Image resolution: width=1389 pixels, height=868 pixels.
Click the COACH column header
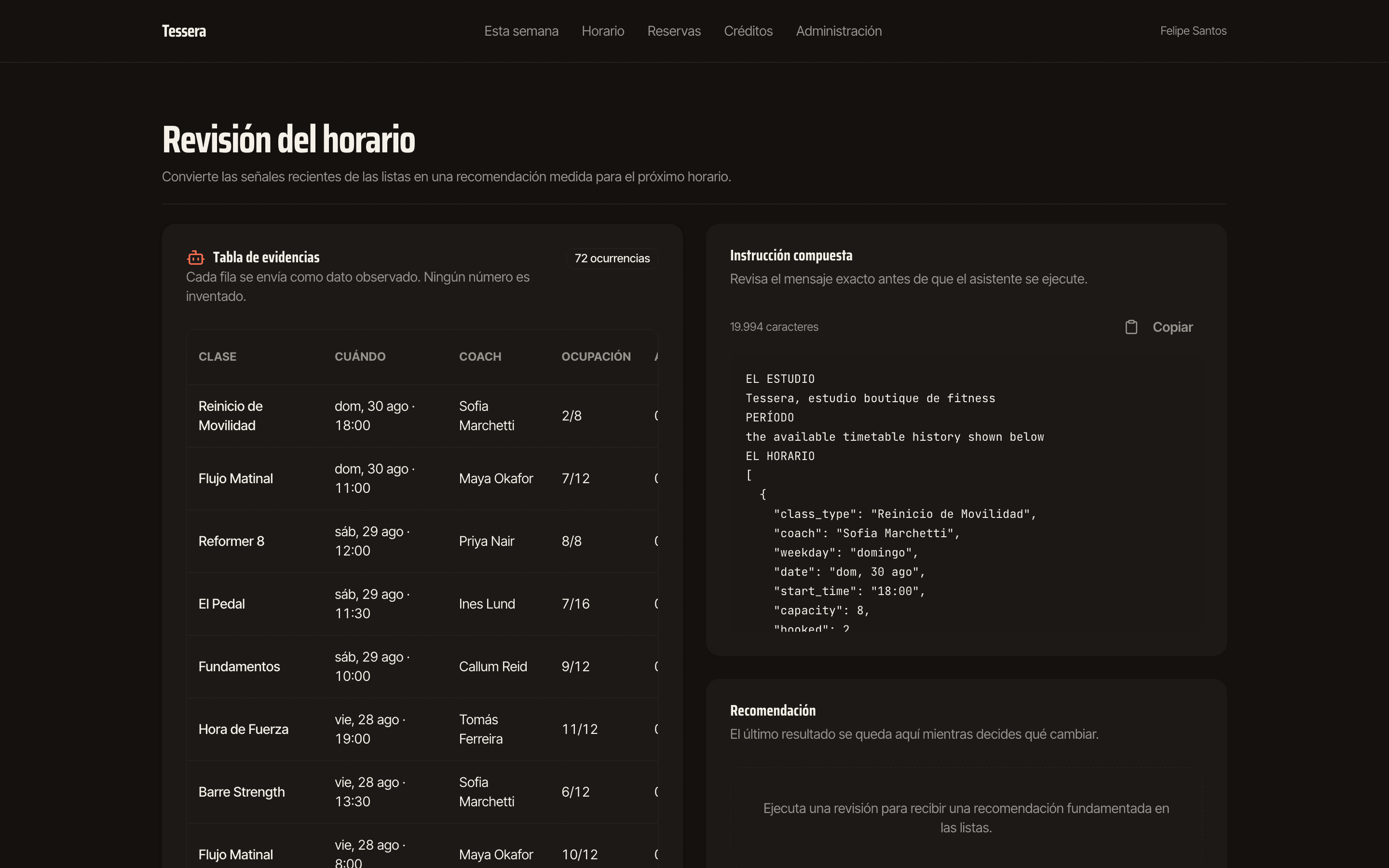click(480, 356)
